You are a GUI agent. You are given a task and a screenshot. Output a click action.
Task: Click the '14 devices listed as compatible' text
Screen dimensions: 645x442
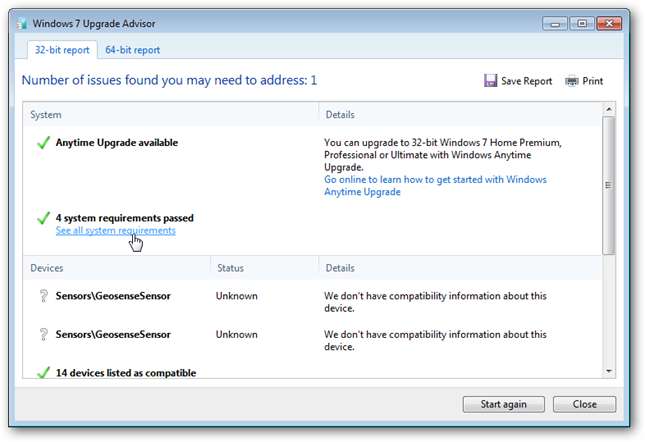(x=126, y=373)
